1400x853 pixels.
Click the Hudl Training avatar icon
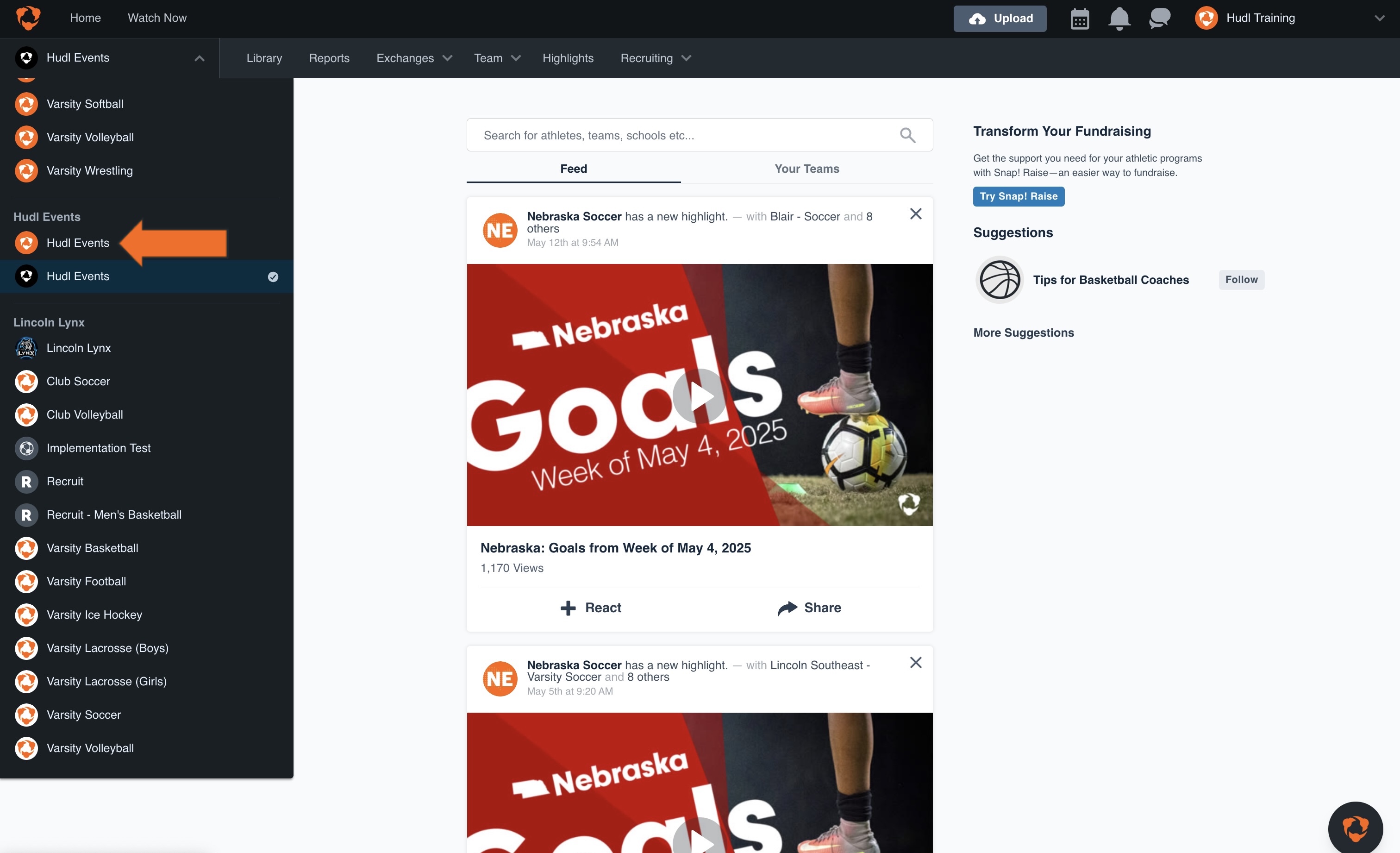[x=1206, y=18]
